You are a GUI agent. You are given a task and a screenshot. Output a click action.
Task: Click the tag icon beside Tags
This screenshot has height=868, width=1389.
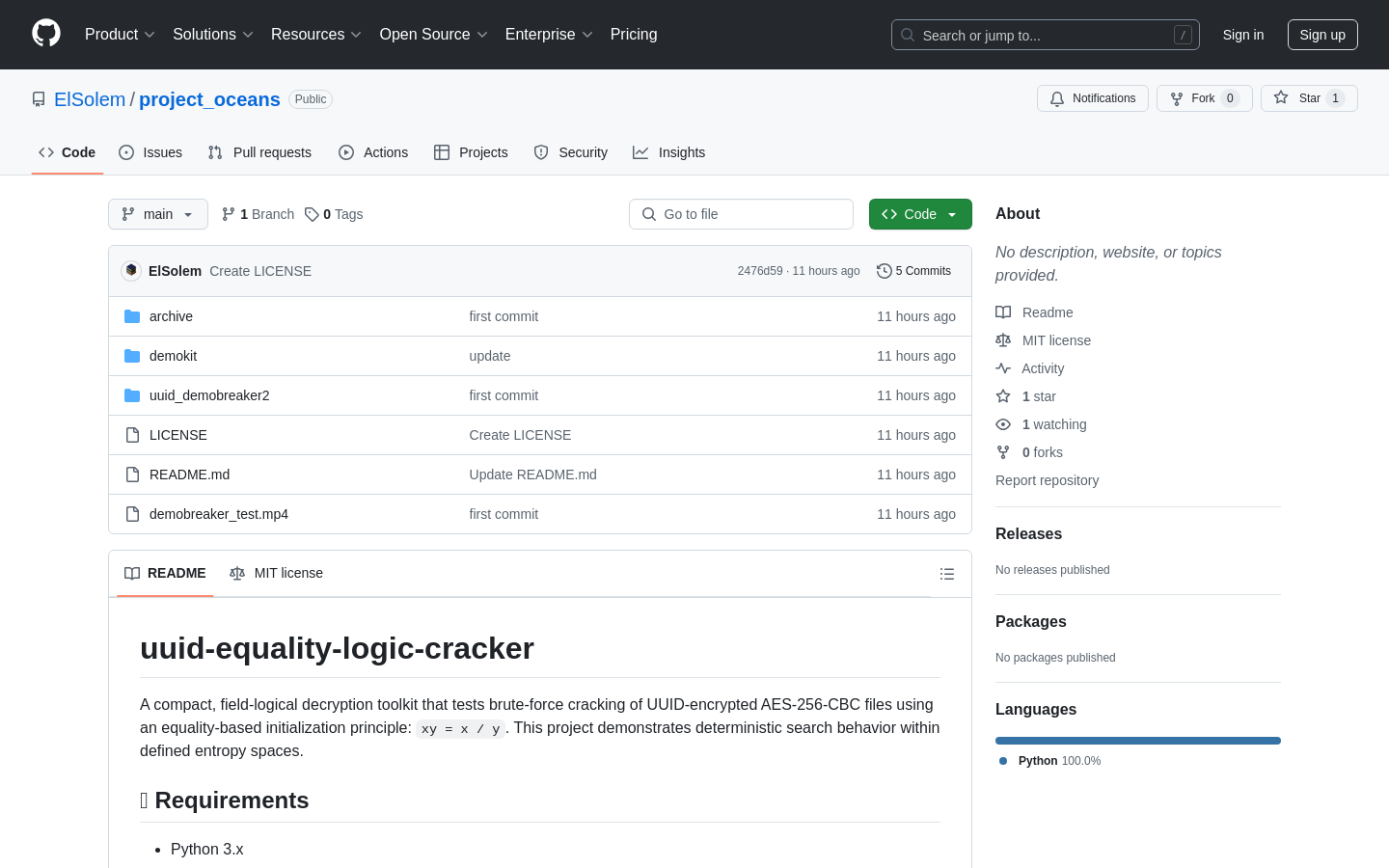click(312, 214)
